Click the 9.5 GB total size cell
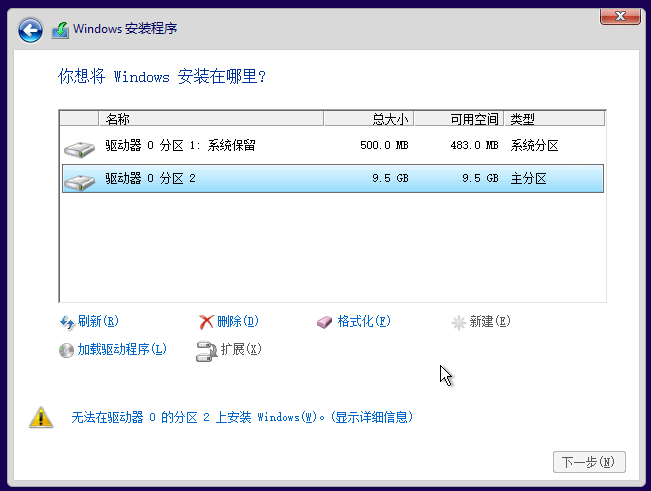The image size is (651, 491). 390,178
